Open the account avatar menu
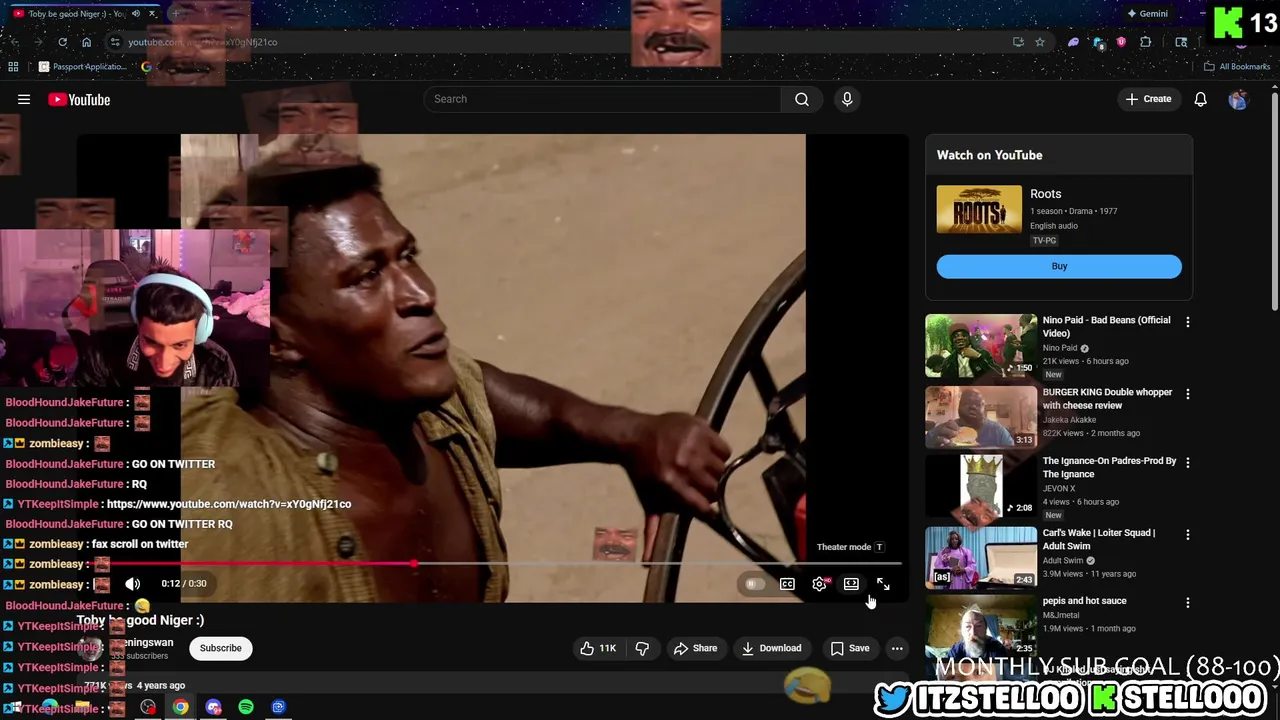The height and width of the screenshot is (720, 1280). [x=1238, y=99]
